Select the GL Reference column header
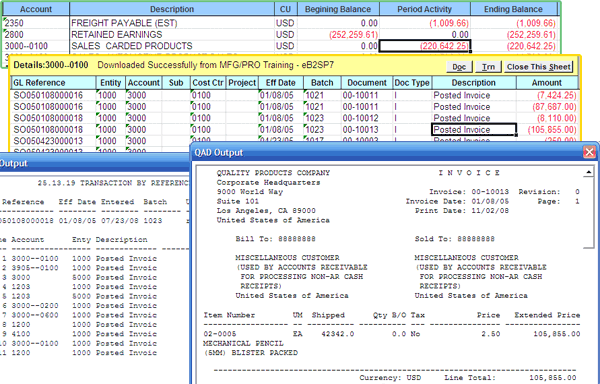The width and height of the screenshot is (600, 384). (53, 83)
